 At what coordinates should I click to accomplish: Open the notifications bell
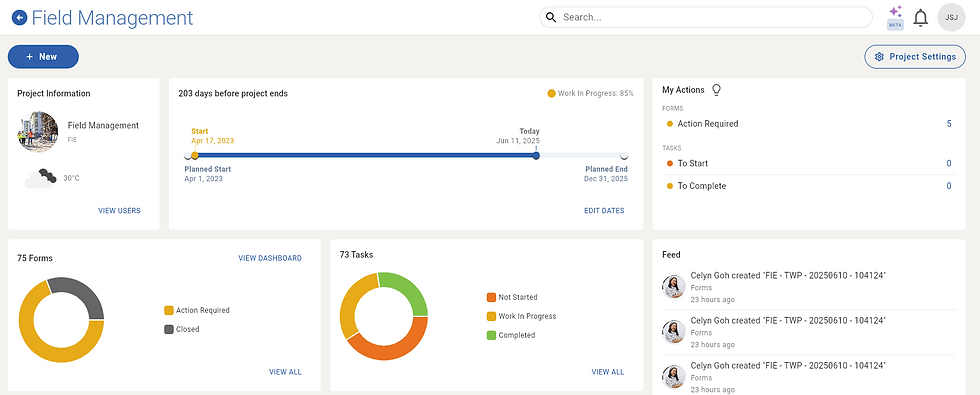(921, 18)
